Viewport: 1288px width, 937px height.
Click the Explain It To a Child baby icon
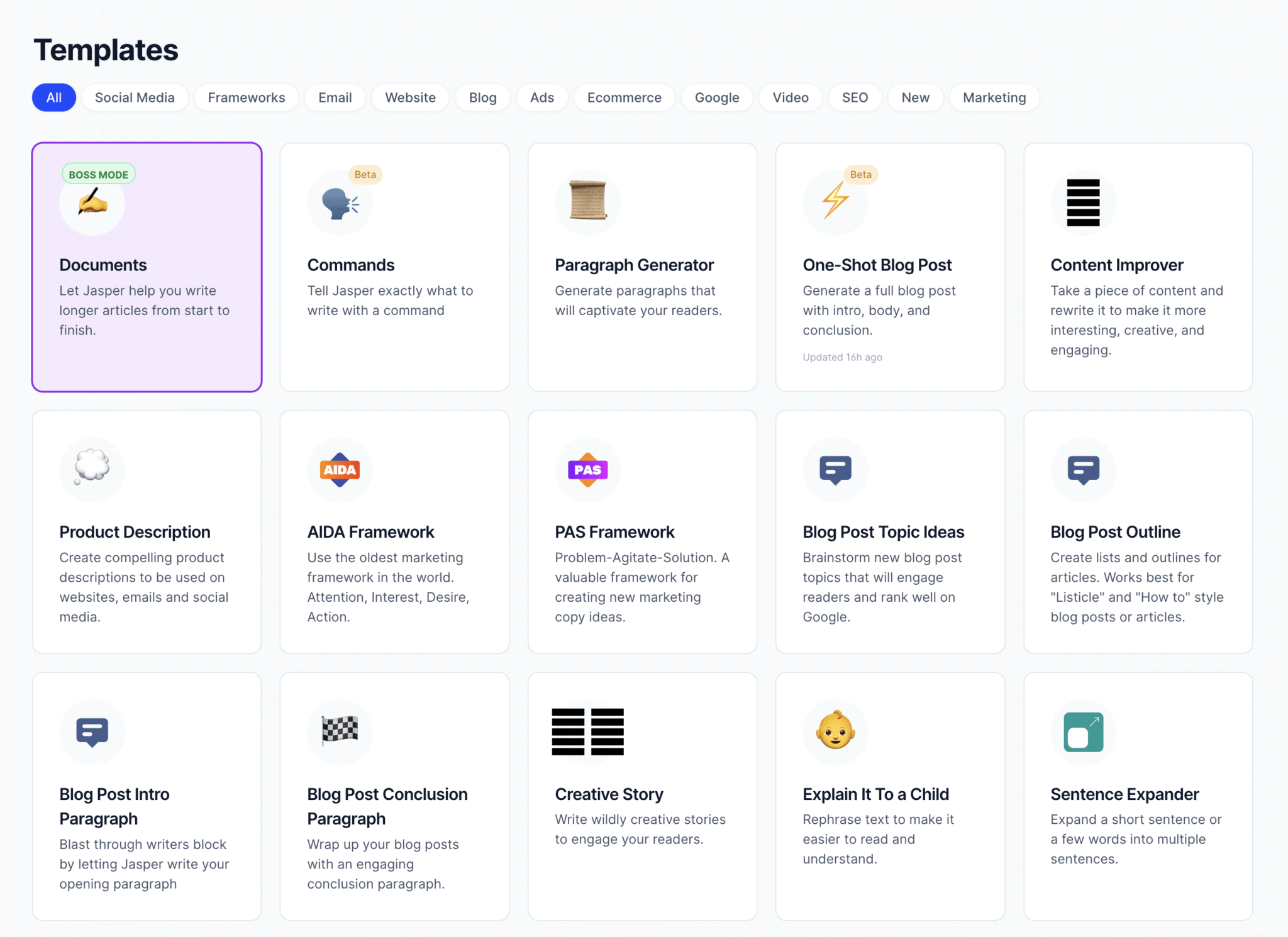pyautogui.click(x=835, y=731)
